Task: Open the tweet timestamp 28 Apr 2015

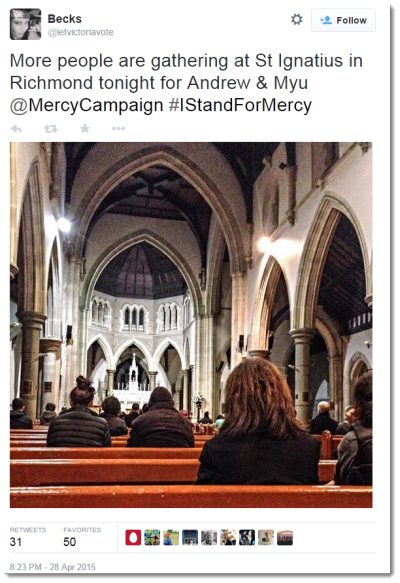Action: tap(52, 567)
